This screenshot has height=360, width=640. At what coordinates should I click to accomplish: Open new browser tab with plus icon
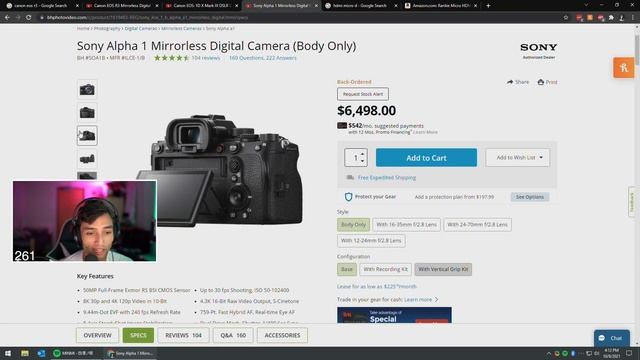[488, 6]
